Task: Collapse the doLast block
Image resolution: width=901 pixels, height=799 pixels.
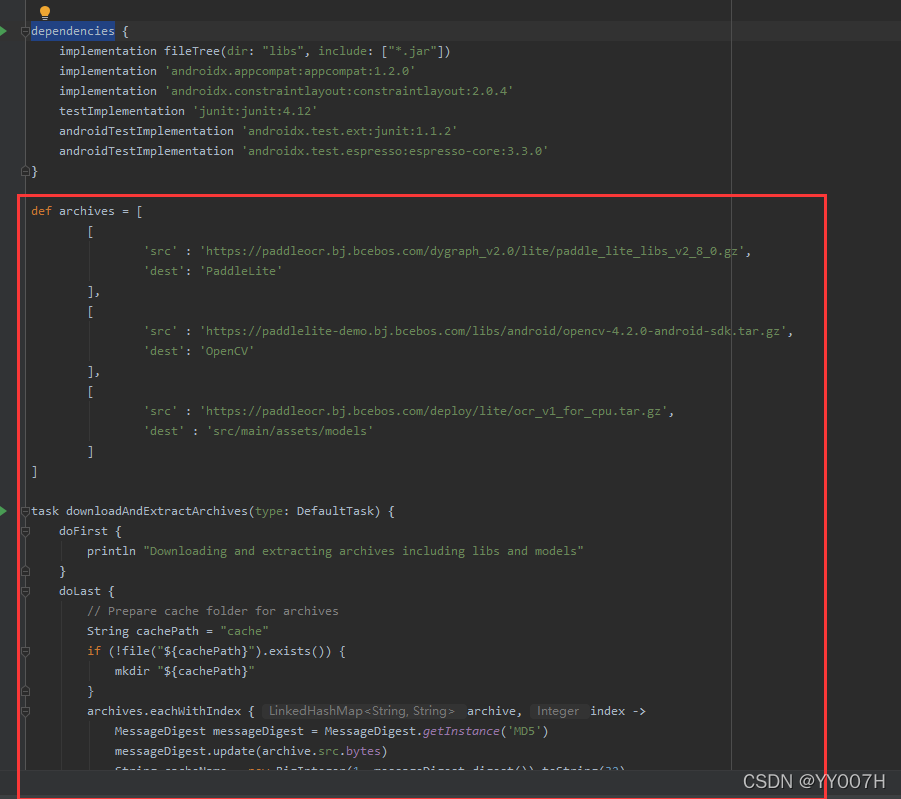Action: 24,591
